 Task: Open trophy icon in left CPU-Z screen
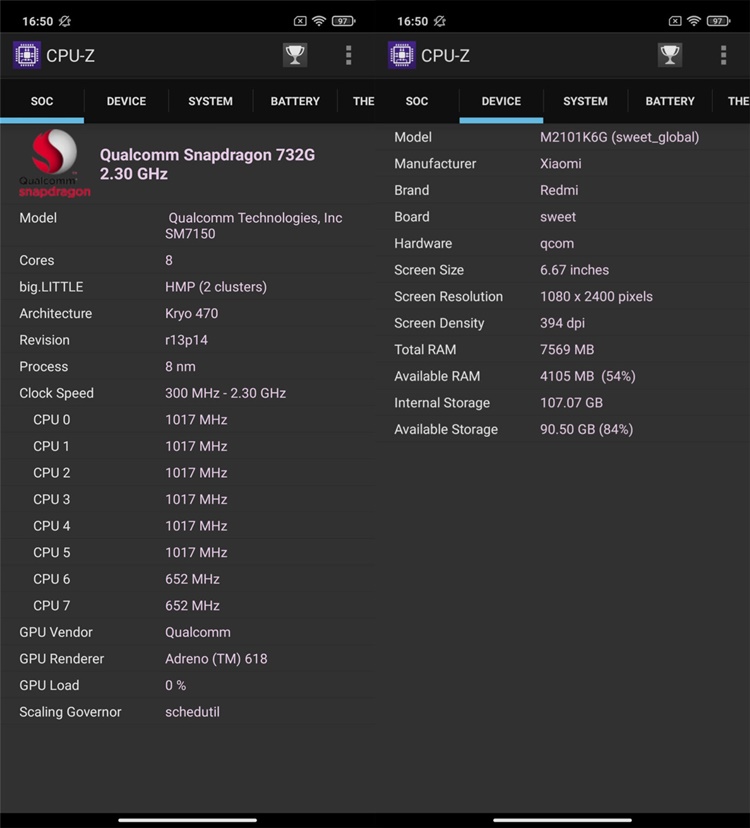point(295,55)
